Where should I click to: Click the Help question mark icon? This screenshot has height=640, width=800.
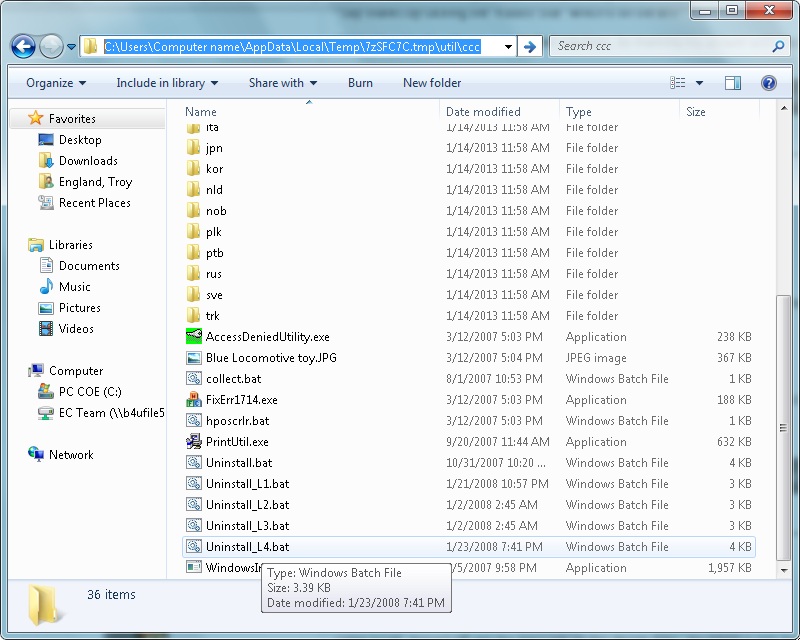(768, 83)
